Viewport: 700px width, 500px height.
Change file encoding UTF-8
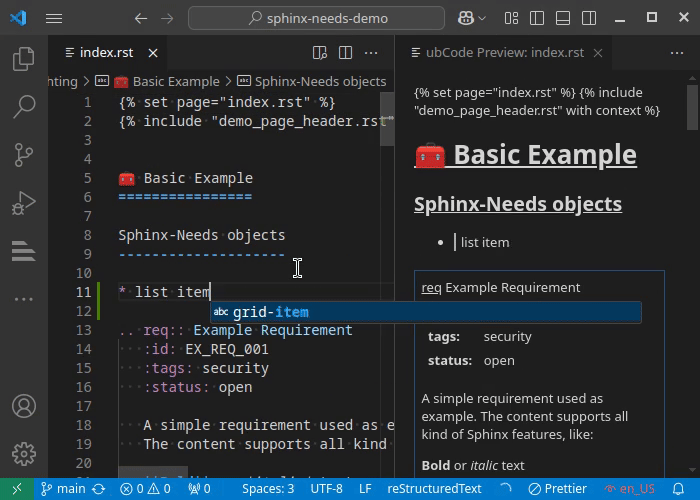point(326,489)
